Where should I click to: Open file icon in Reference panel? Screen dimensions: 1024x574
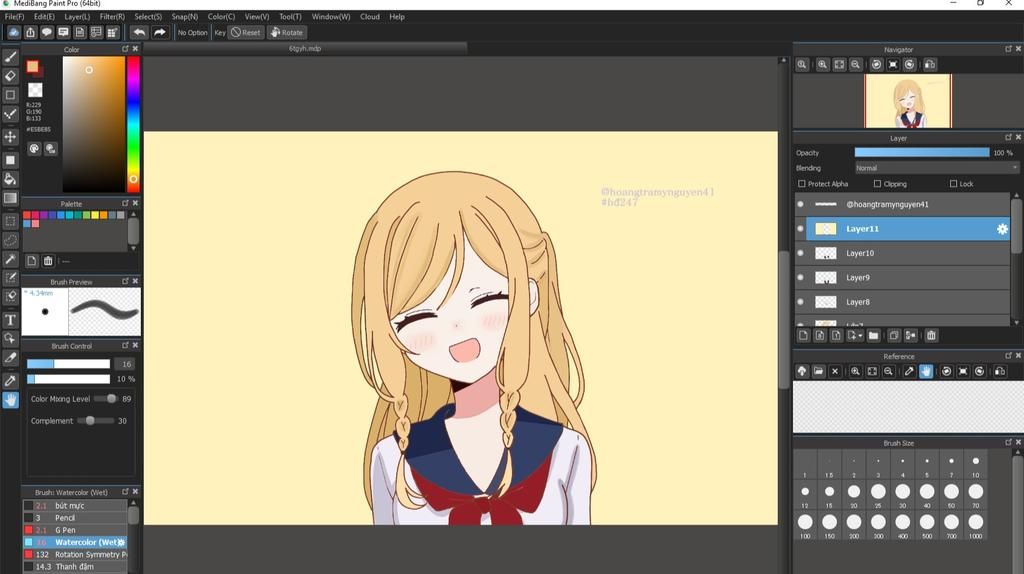[818, 371]
